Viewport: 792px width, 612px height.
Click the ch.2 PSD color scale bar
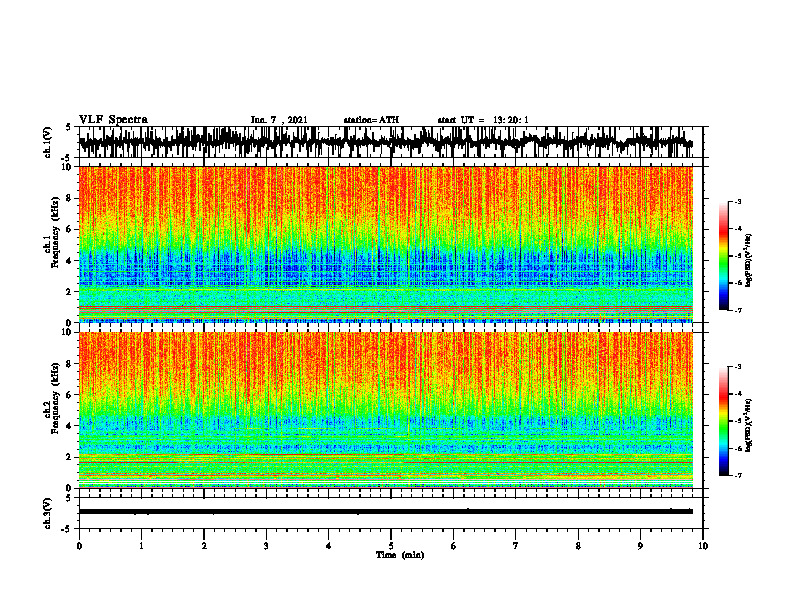tap(724, 421)
